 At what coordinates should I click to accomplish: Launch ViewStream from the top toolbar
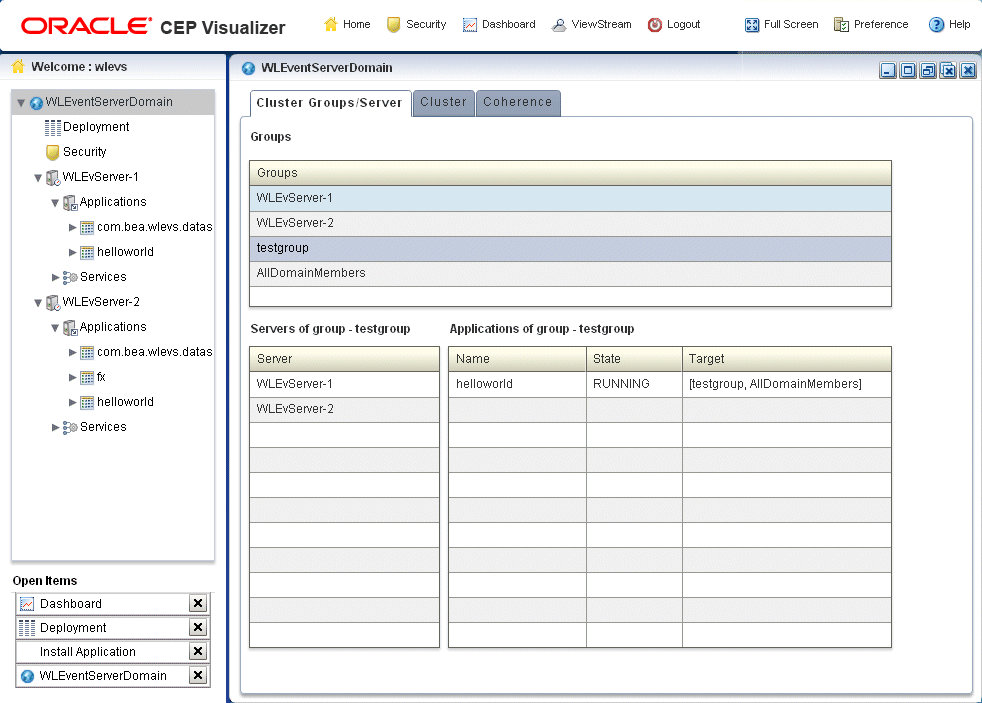[x=559, y=24]
